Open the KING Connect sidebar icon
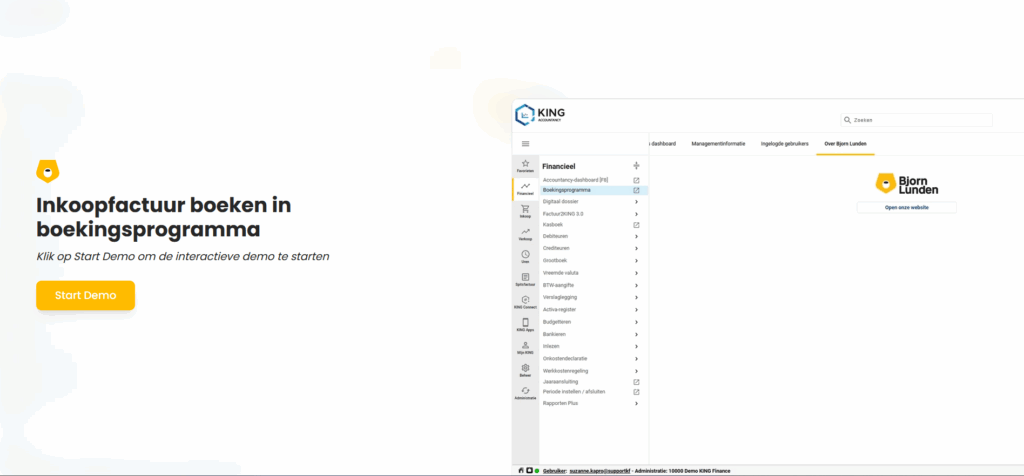Screen dimensions: 1024x476 [525, 302]
